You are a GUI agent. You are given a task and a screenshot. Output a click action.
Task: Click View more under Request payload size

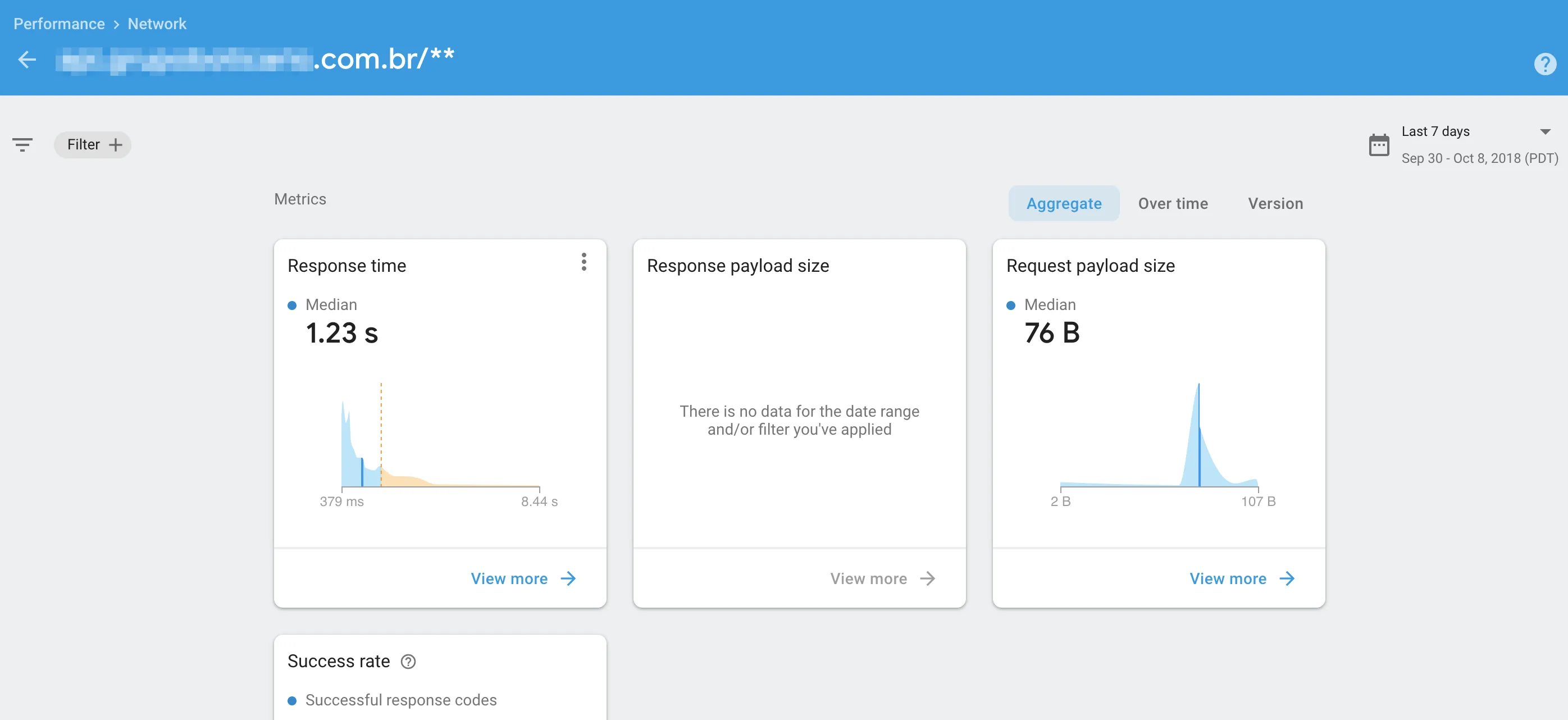(x=1228, y=578)
